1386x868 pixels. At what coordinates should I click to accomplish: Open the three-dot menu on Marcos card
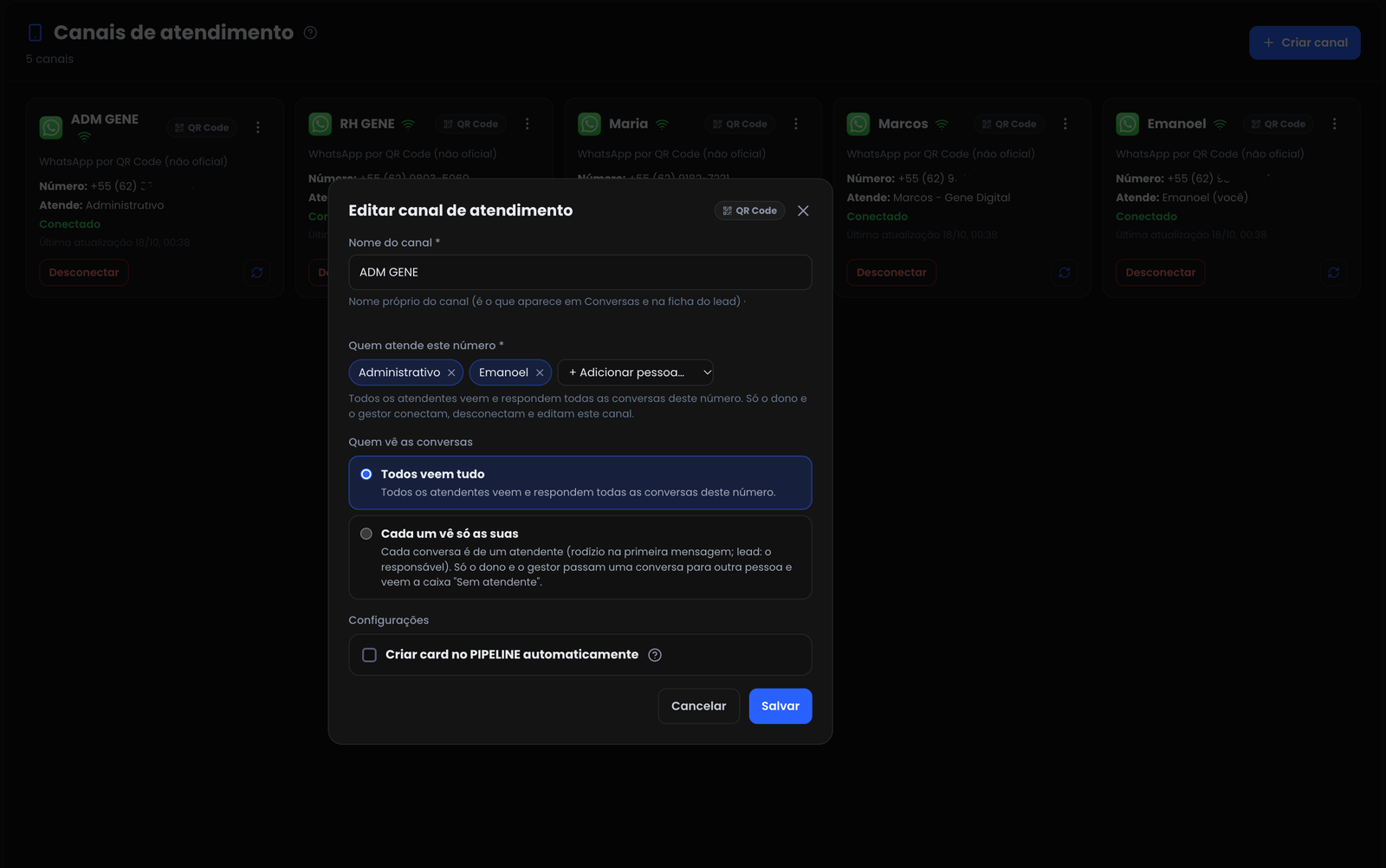click(1065, 124)
